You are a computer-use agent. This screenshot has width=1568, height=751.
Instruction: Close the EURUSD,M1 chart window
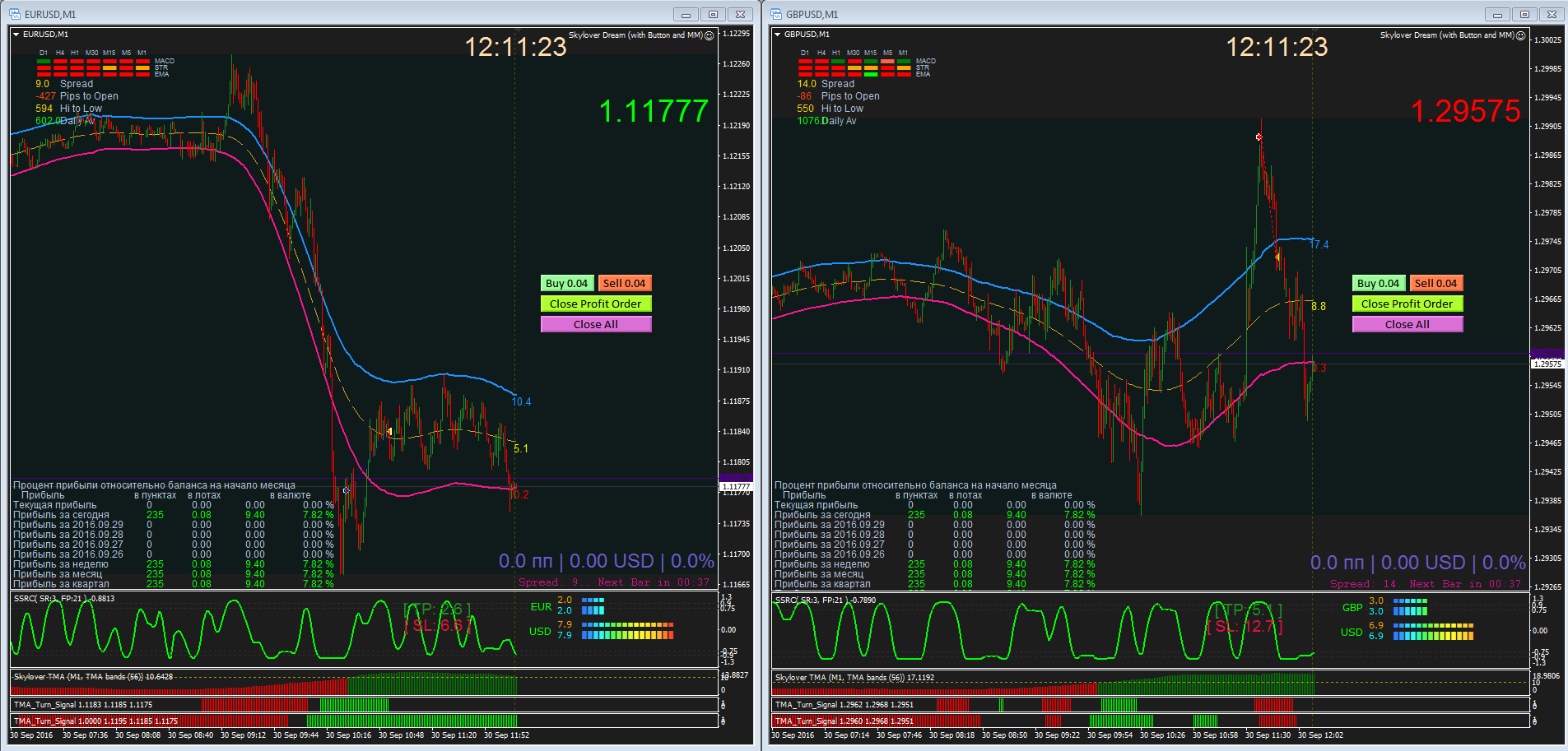741,14
